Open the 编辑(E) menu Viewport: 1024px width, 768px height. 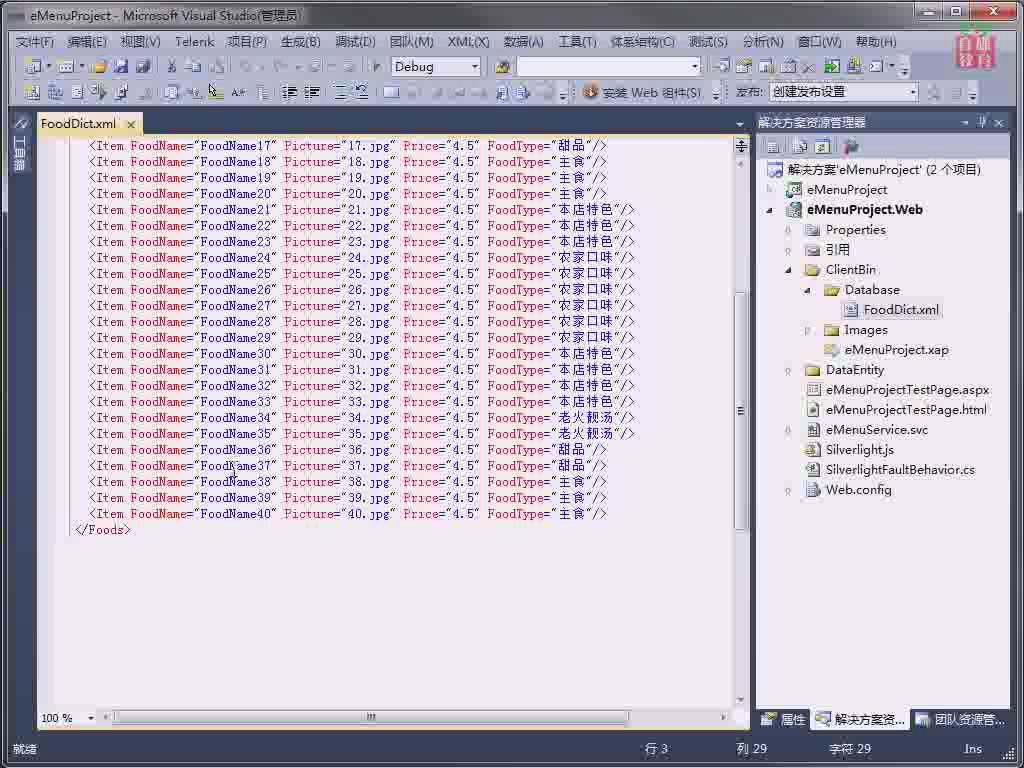point(87,42)
